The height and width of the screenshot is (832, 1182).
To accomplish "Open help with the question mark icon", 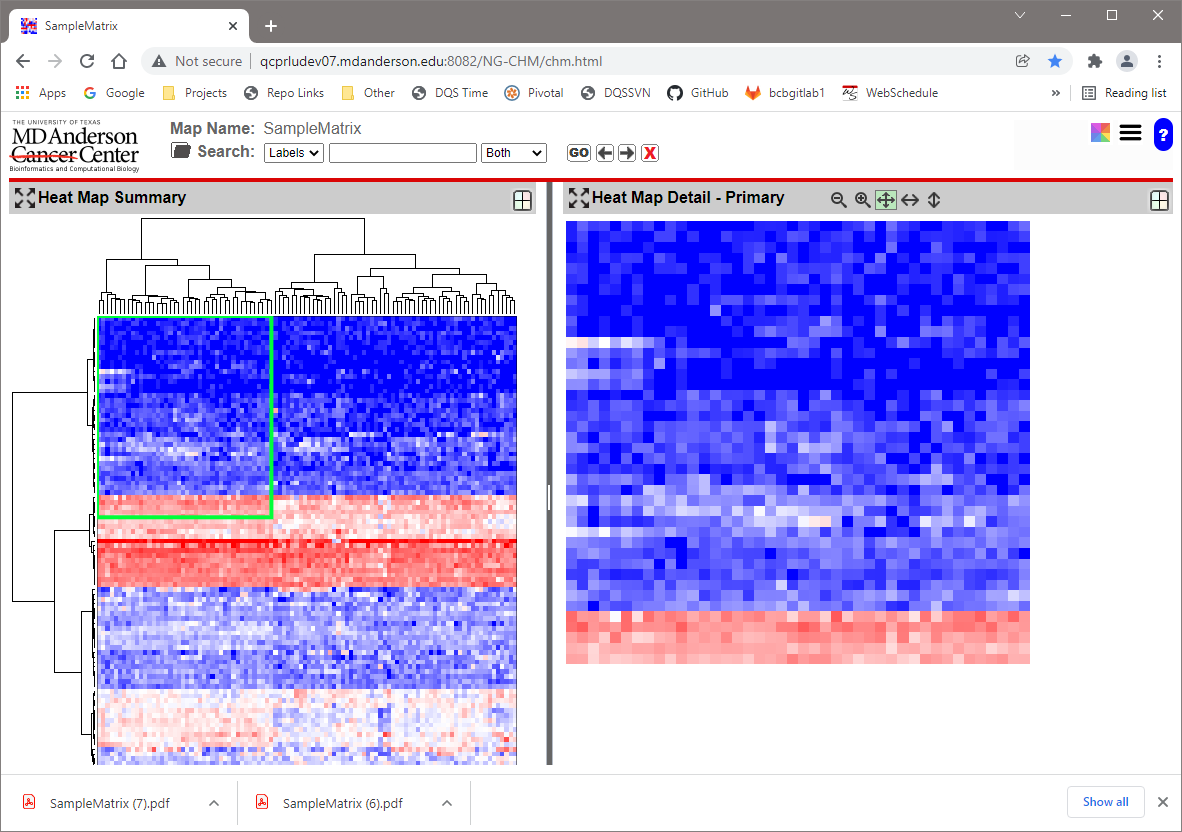I will point(1163,133).
